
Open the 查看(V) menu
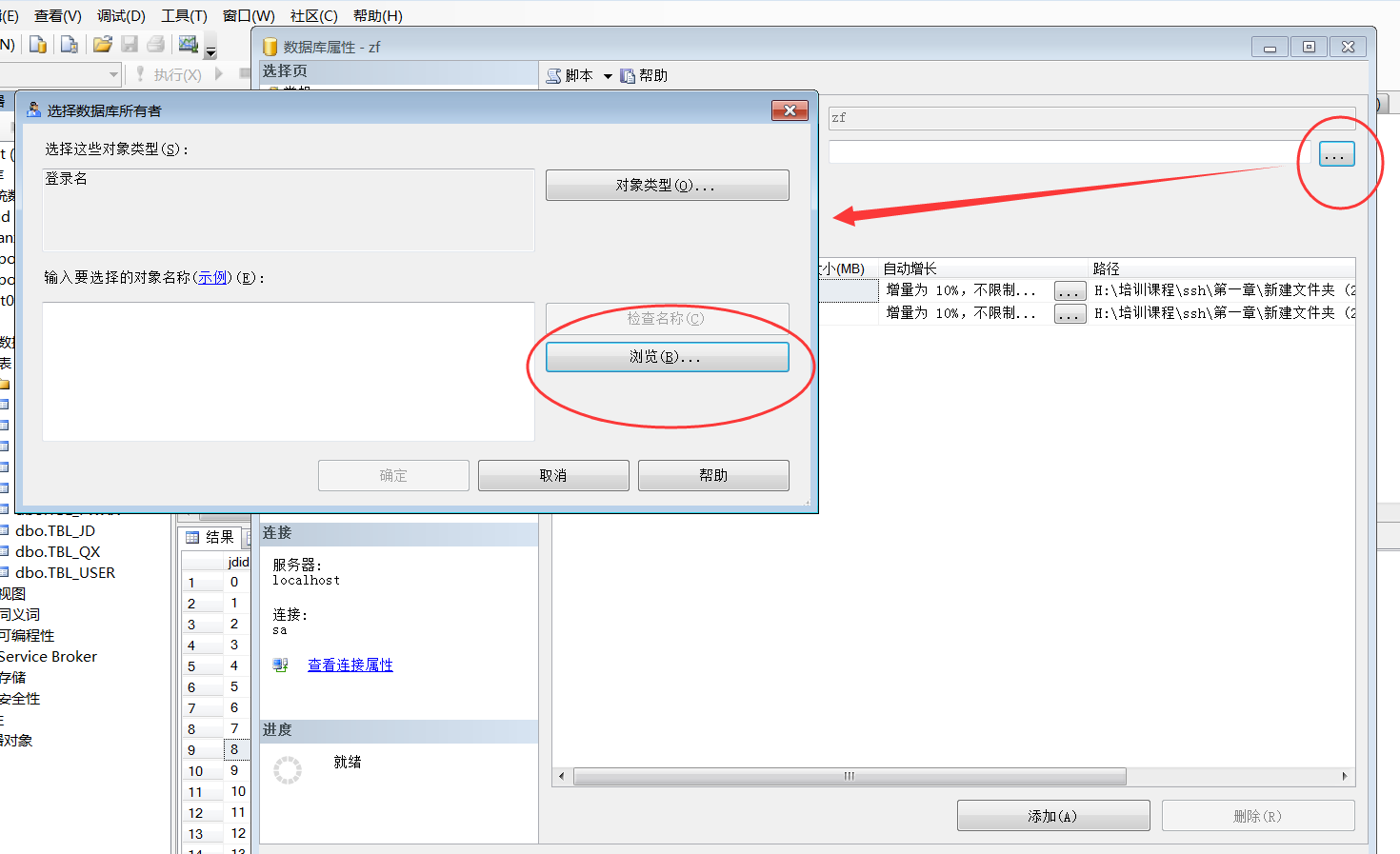tap(58, 15)
